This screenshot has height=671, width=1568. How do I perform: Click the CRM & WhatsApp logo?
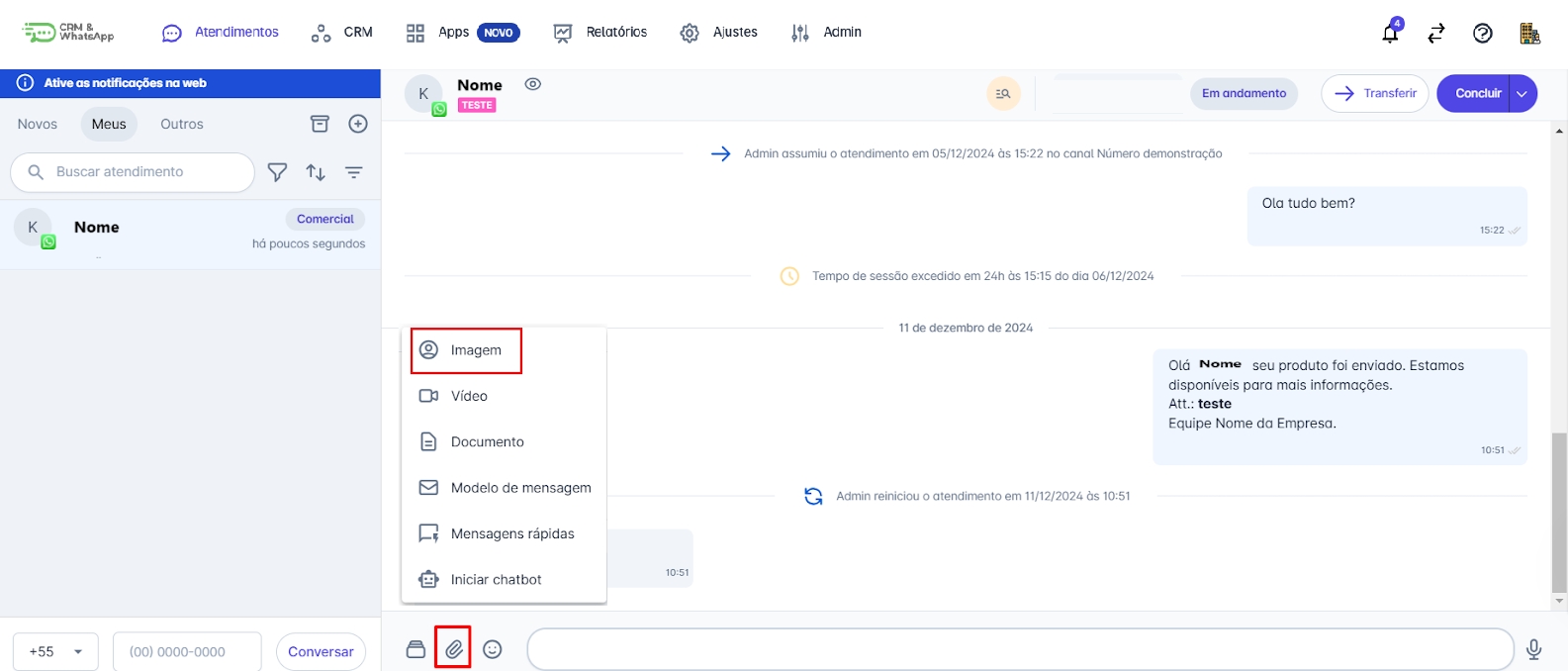[68, 32]
